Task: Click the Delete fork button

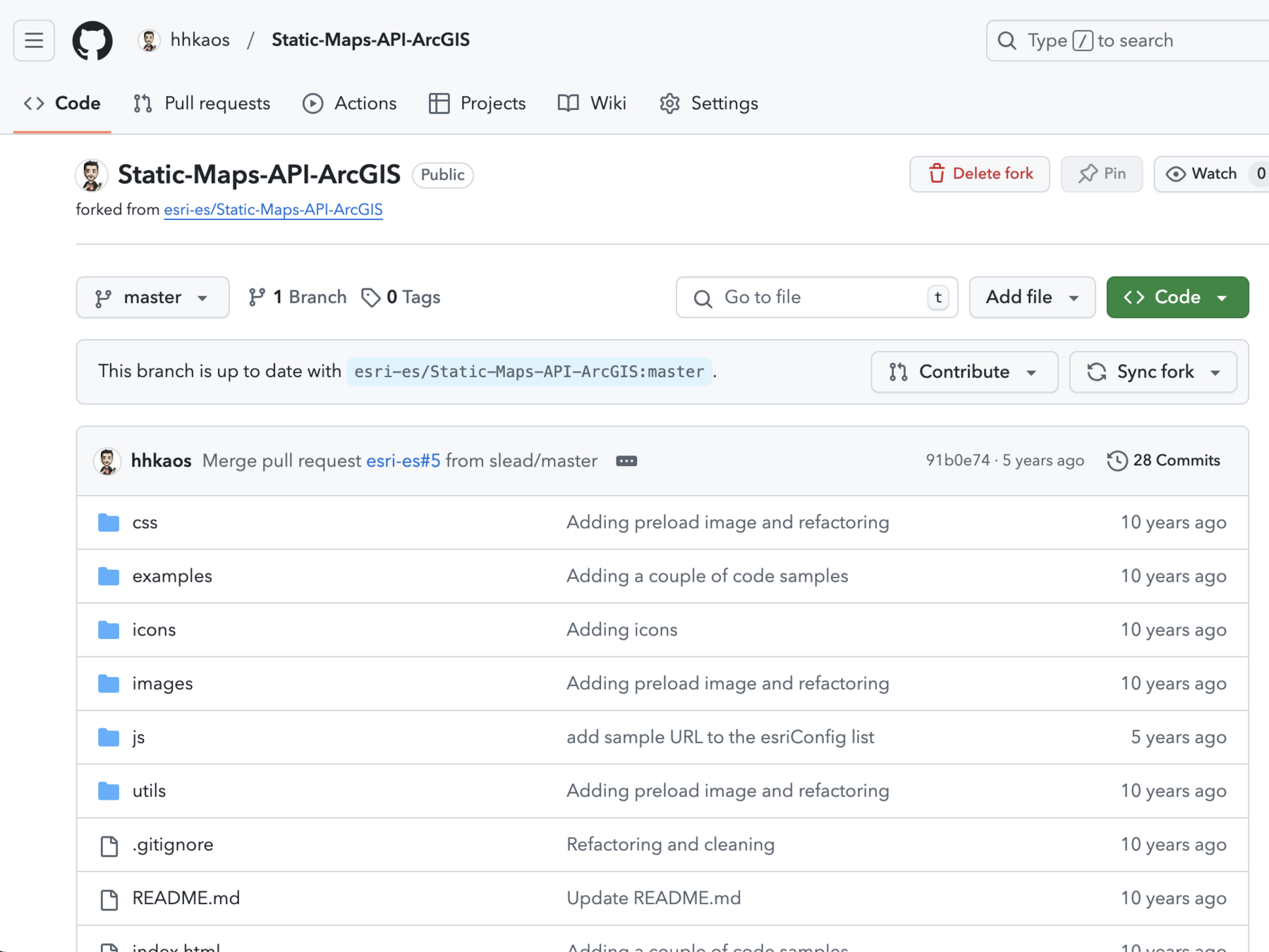Action: [x=980, y=174]
